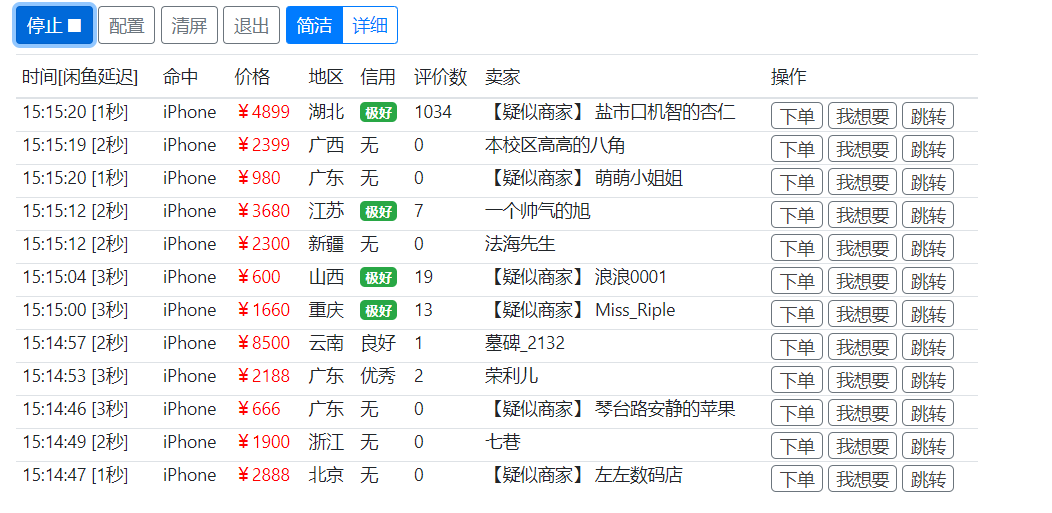Click 跳转 for seller 墓碑_2132
1052x513 pixels.
(927, 347)
